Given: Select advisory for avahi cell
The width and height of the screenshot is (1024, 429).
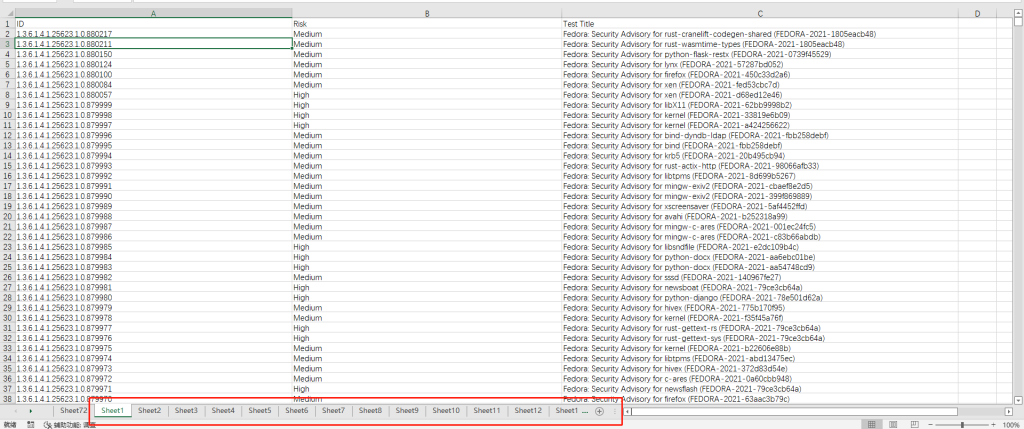Looking at the screenshot, I should 760,216.
